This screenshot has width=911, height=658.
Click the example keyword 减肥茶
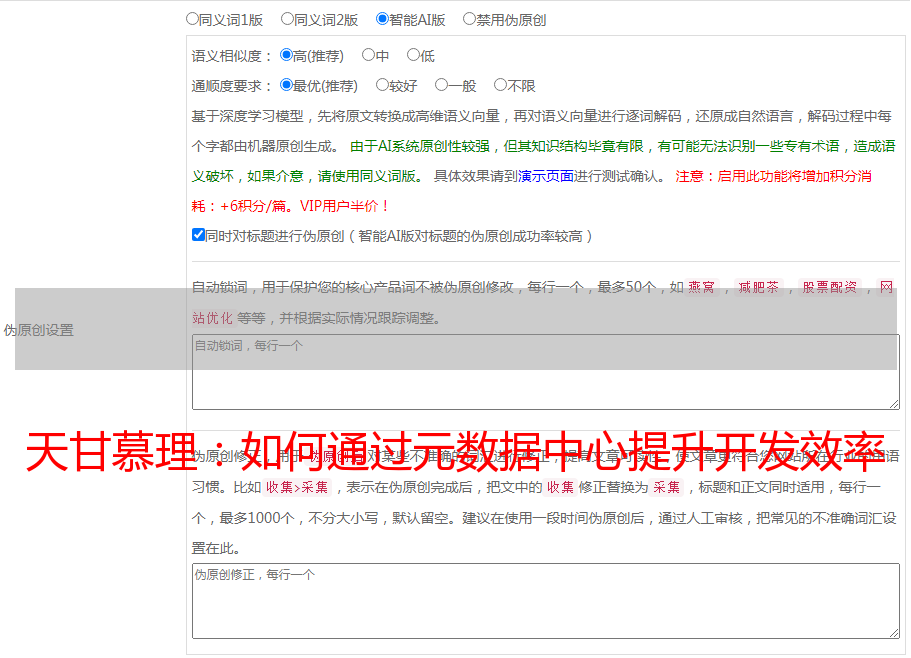click(x=758, y=287)
